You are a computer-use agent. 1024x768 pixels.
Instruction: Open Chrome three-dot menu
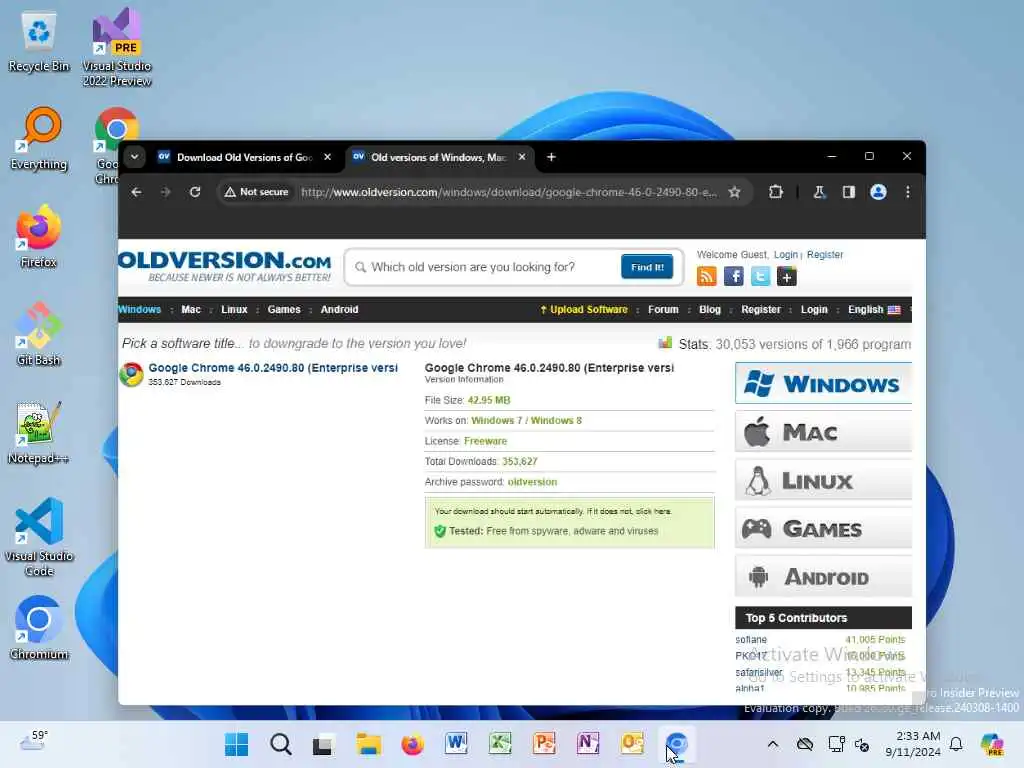908,192
